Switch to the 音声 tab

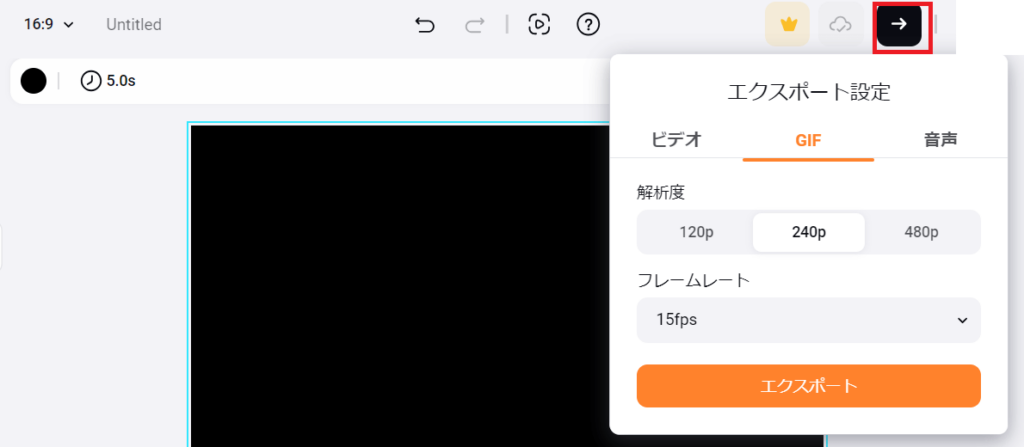click(x=940, y=139)
